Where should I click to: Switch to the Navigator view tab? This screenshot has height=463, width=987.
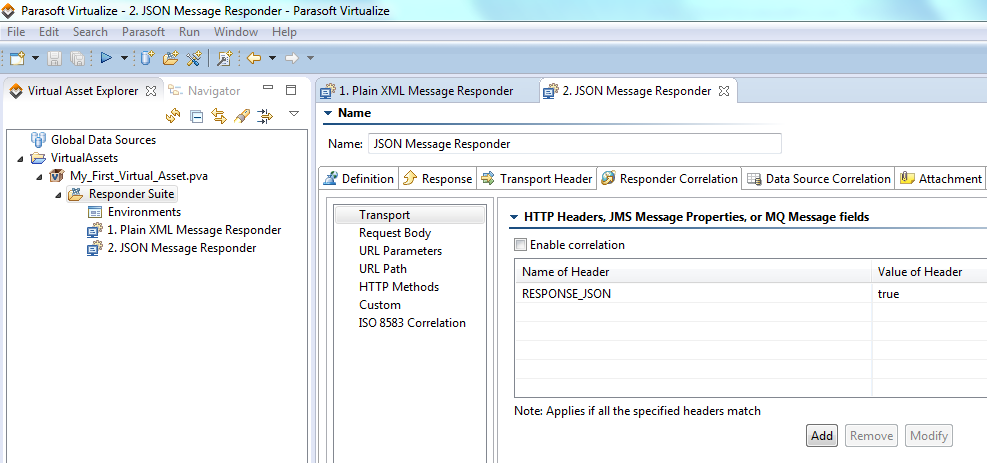[205, 91]
